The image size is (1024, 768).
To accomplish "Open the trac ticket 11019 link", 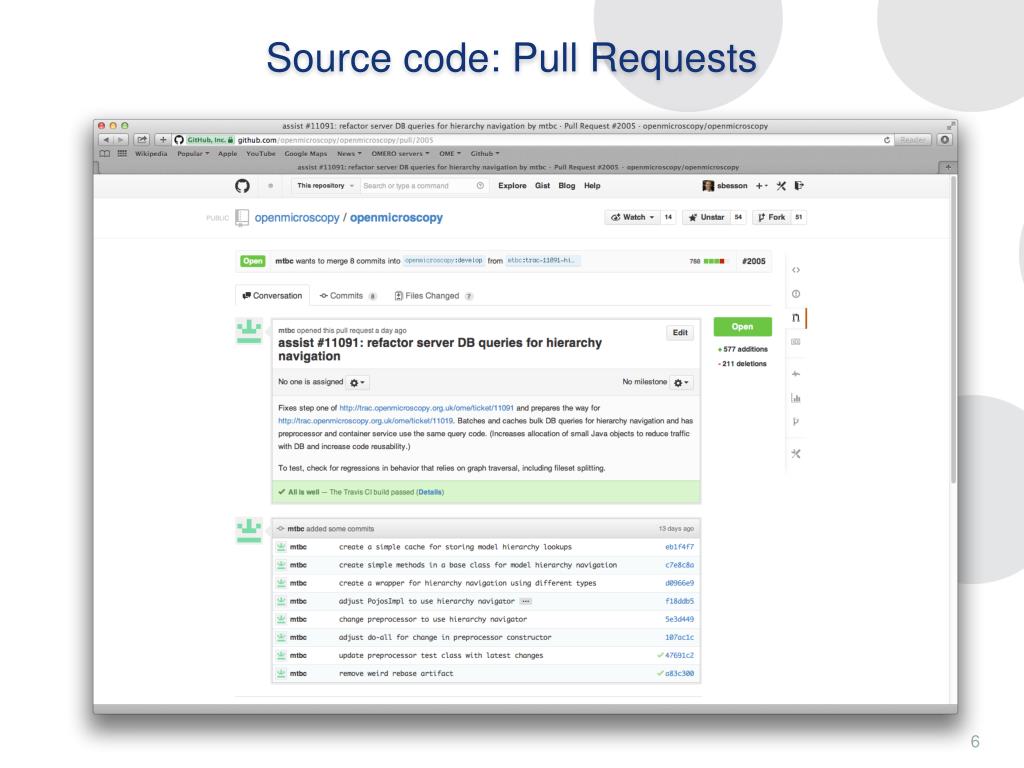I will click(x=366, y=421).
